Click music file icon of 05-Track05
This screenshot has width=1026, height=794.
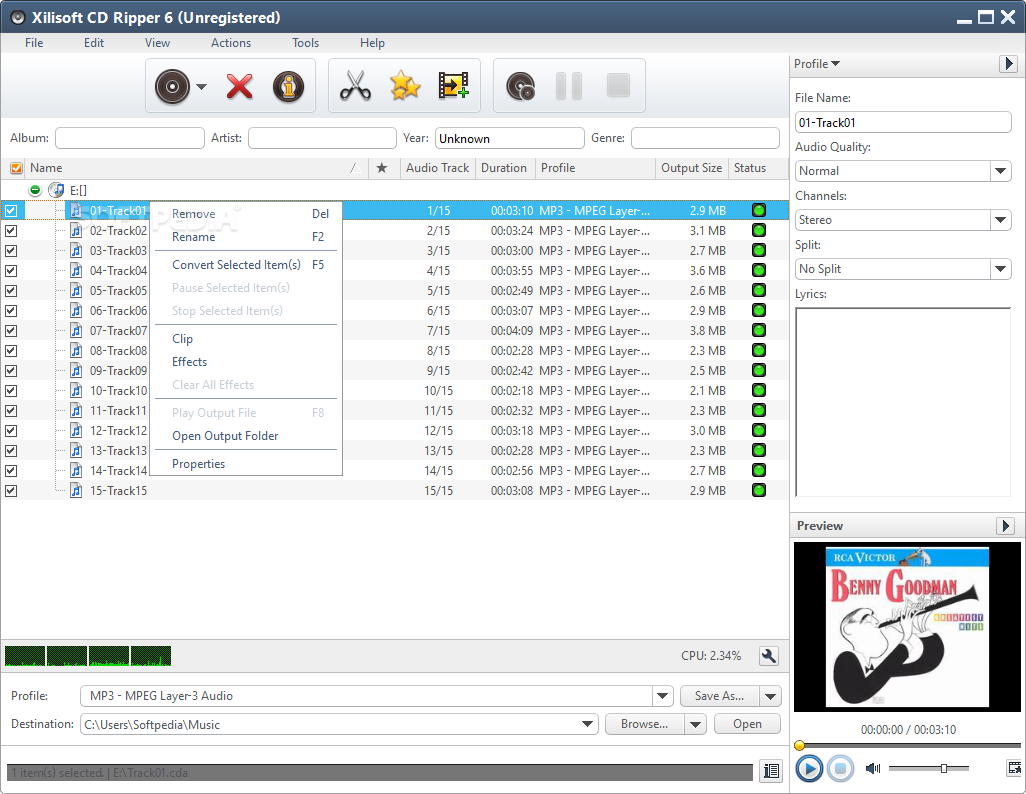click(x=77, y=291)
